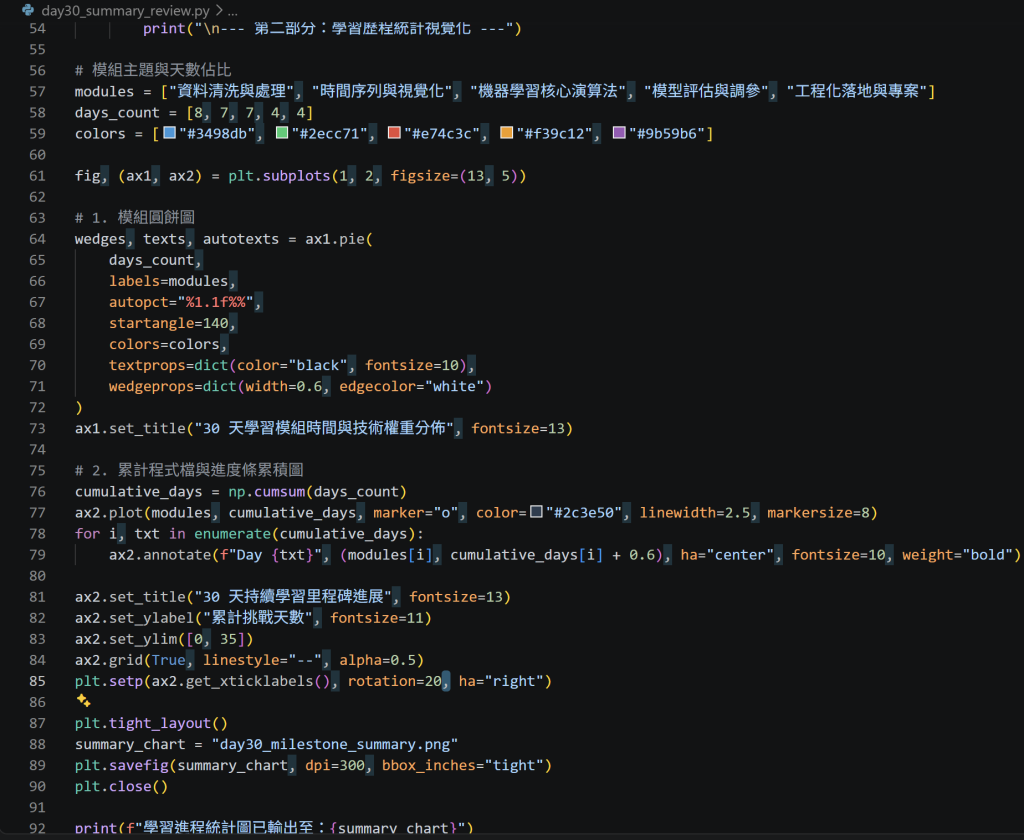Click line number 90 in the gutter
The width and height of the screenshot is (1024, 840).
click(37, 786)
